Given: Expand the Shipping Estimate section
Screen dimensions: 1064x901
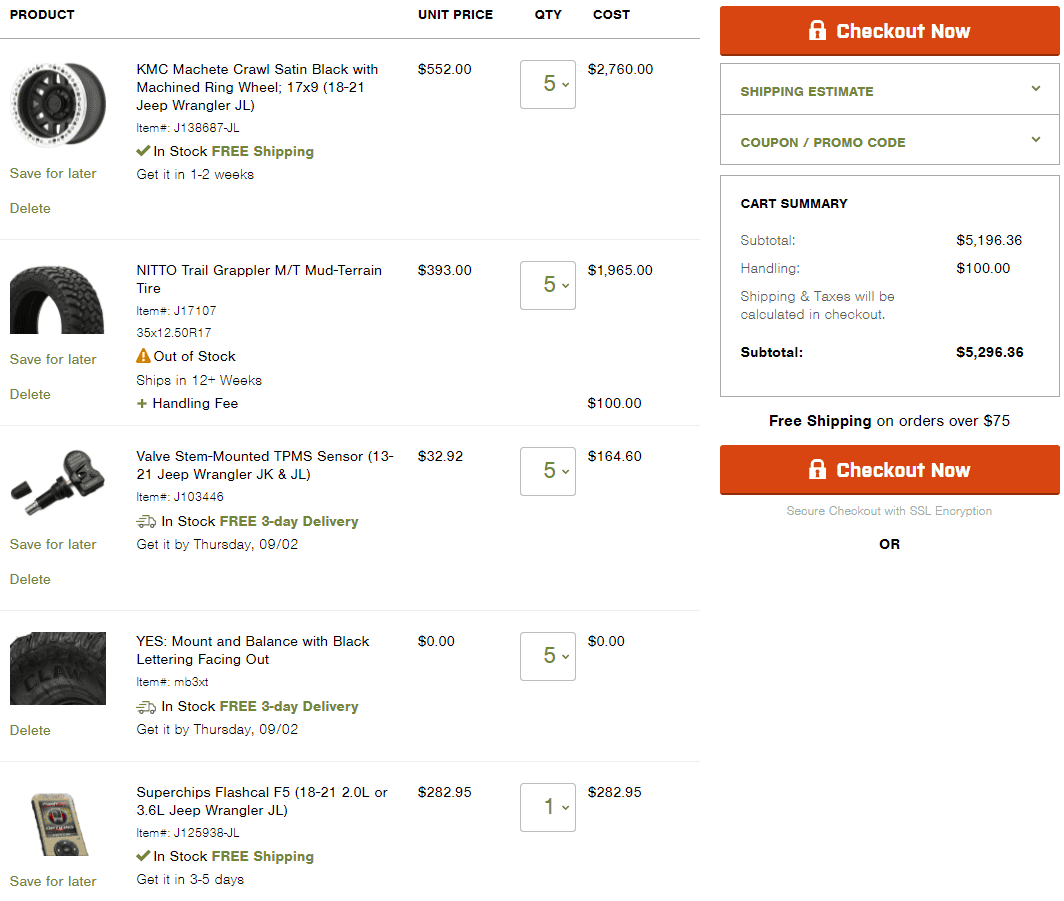Looking at the screenshot, I should click(x=889, y=90).
